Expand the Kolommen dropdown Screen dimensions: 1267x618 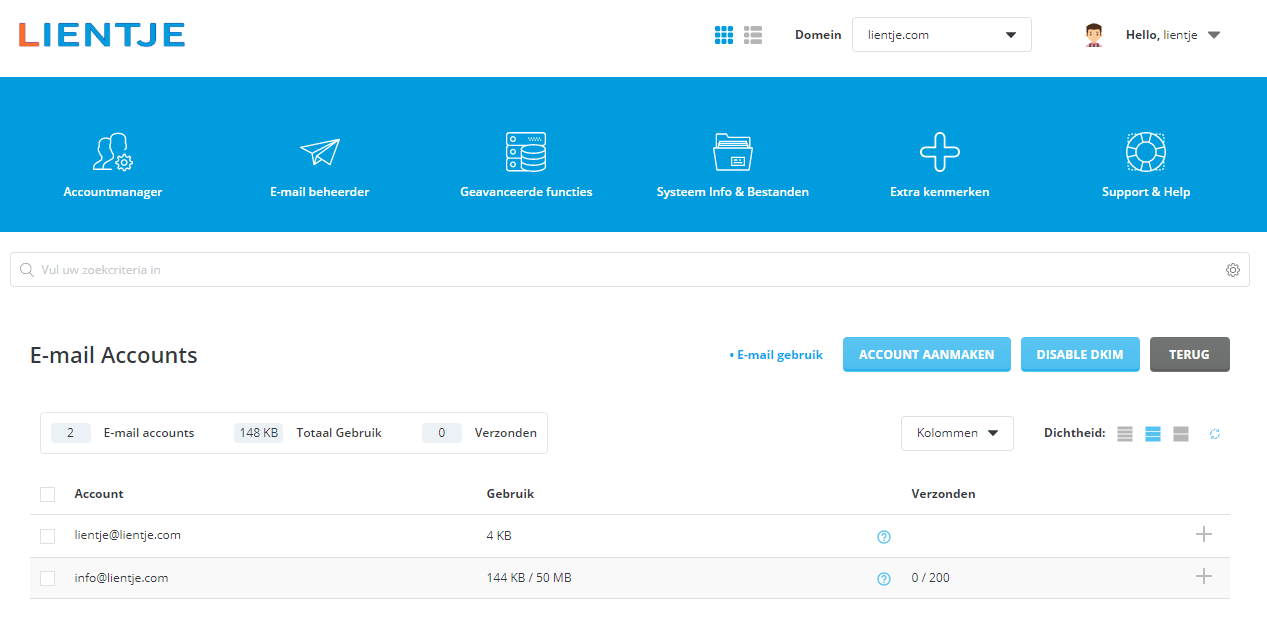957,433
